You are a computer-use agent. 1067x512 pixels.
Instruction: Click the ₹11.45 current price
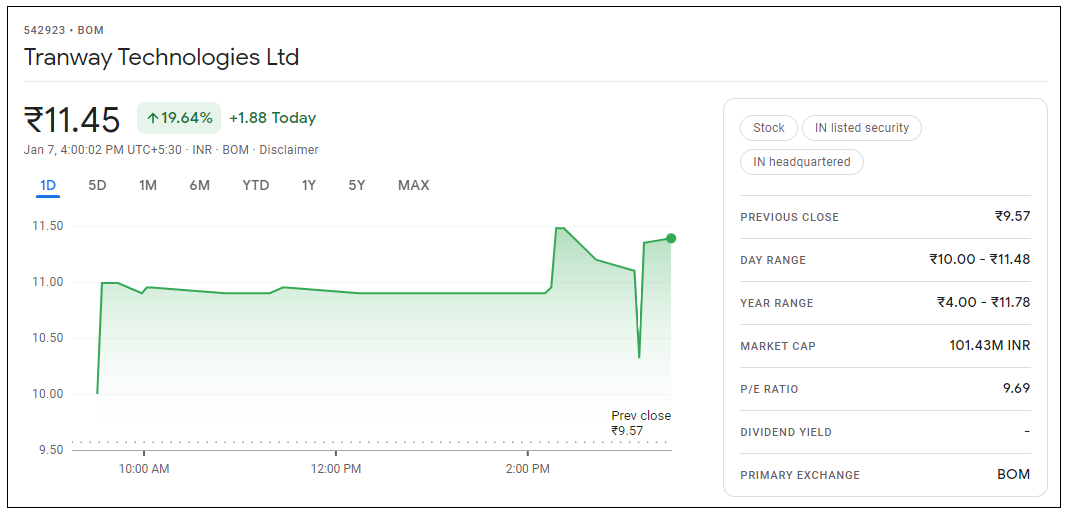tap(72, 120)
